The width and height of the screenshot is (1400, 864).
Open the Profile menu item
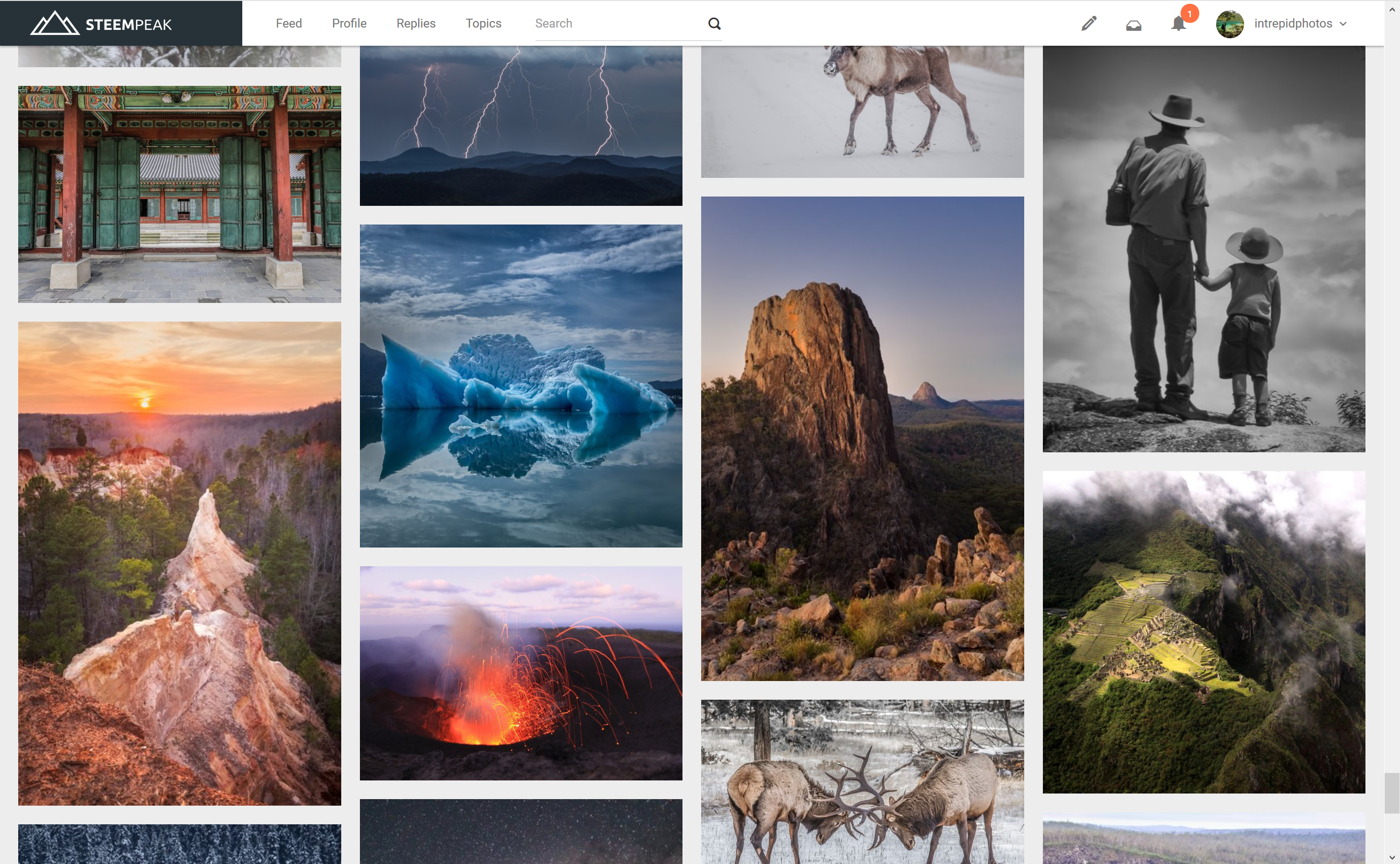pyautogui.click(x=349, y=23)
